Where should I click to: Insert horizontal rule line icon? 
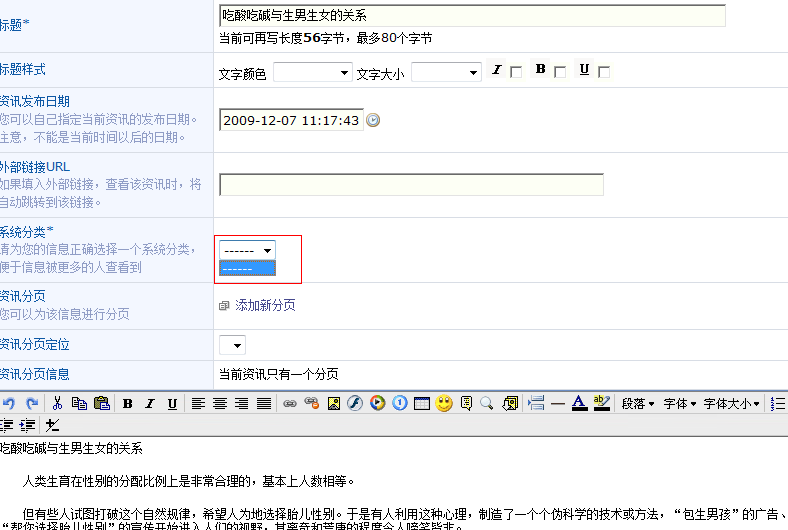click(558, 403)
